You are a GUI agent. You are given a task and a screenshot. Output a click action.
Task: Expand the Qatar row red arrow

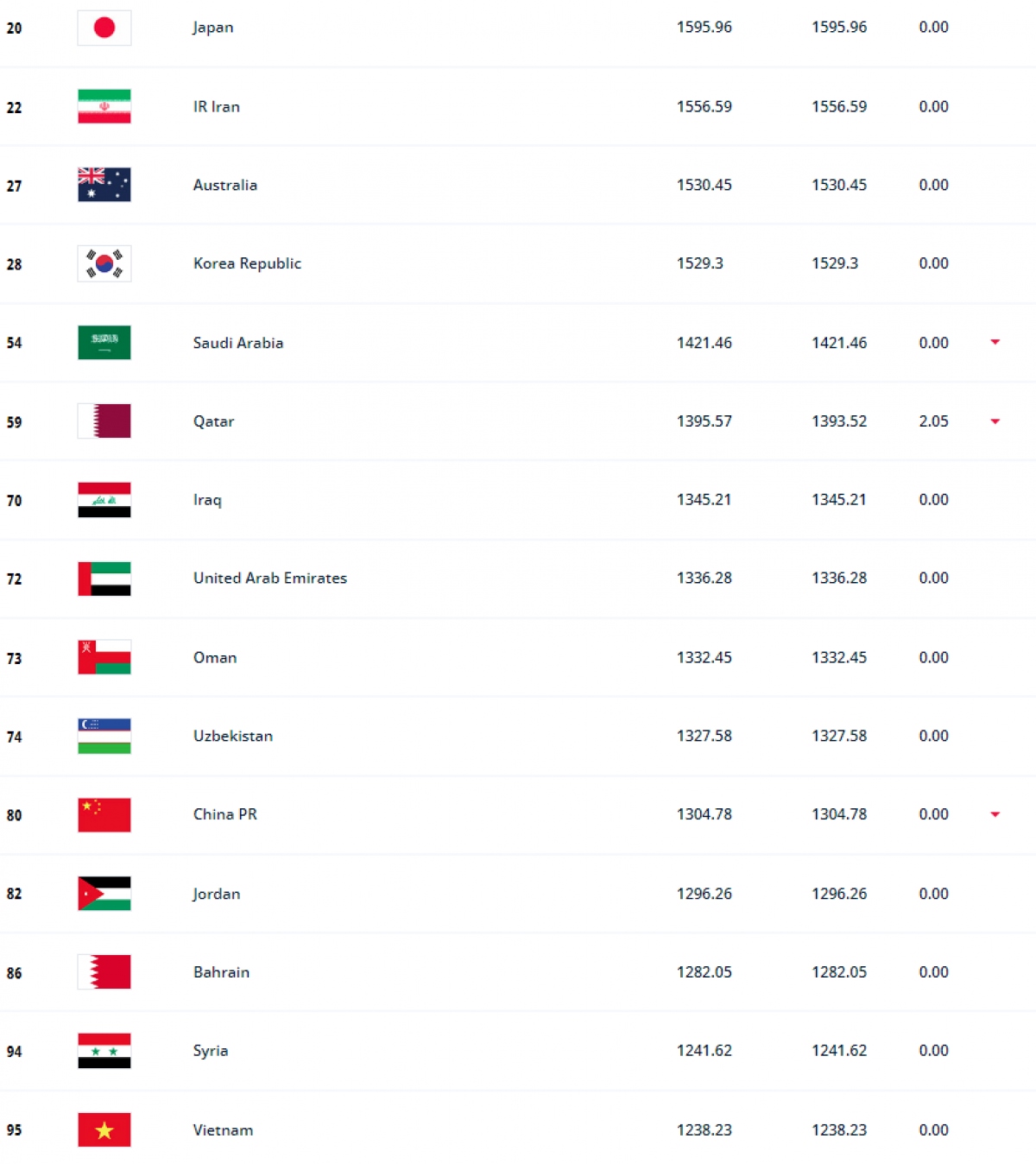point(995,421)
